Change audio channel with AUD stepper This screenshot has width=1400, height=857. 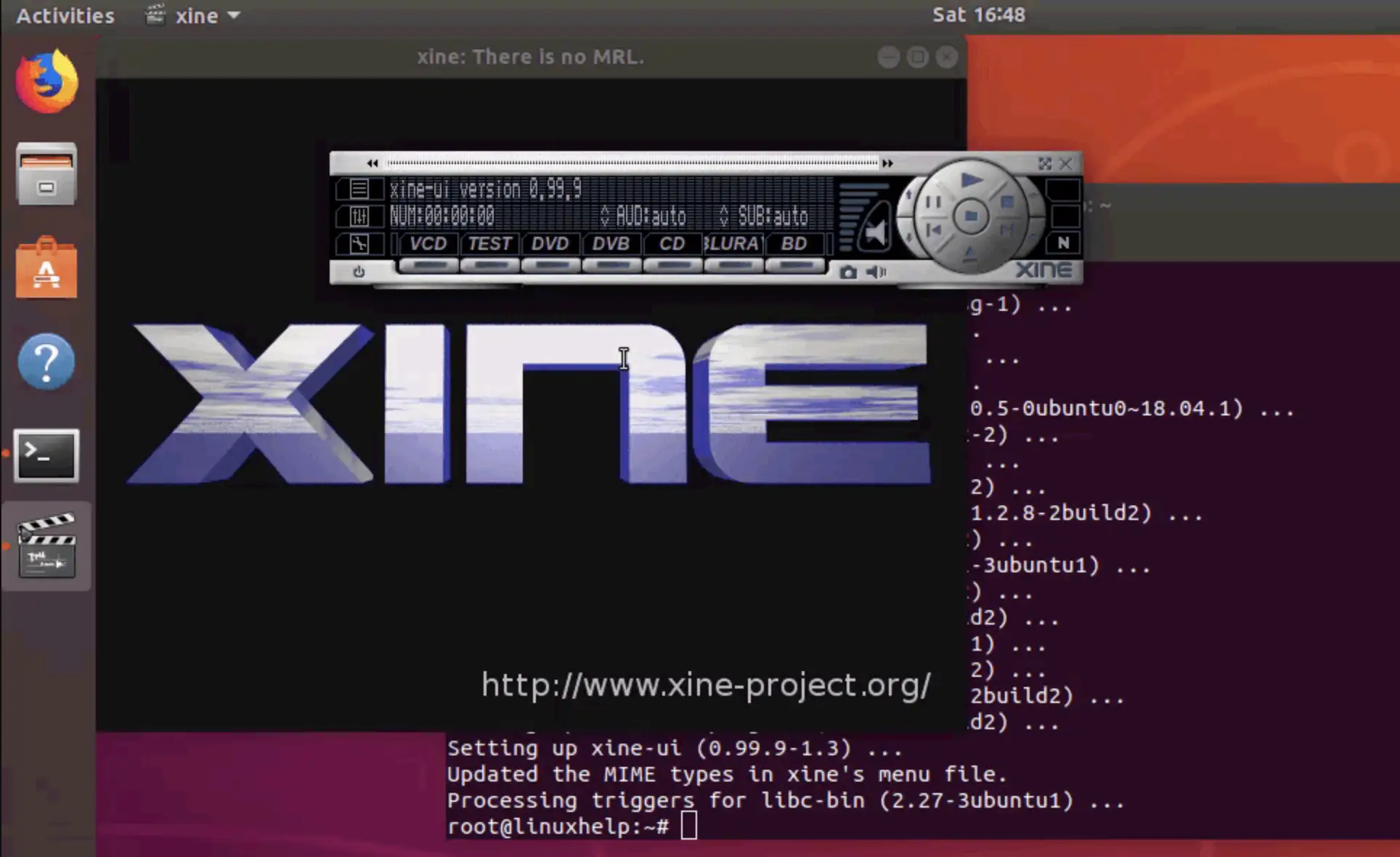[605, 216]
